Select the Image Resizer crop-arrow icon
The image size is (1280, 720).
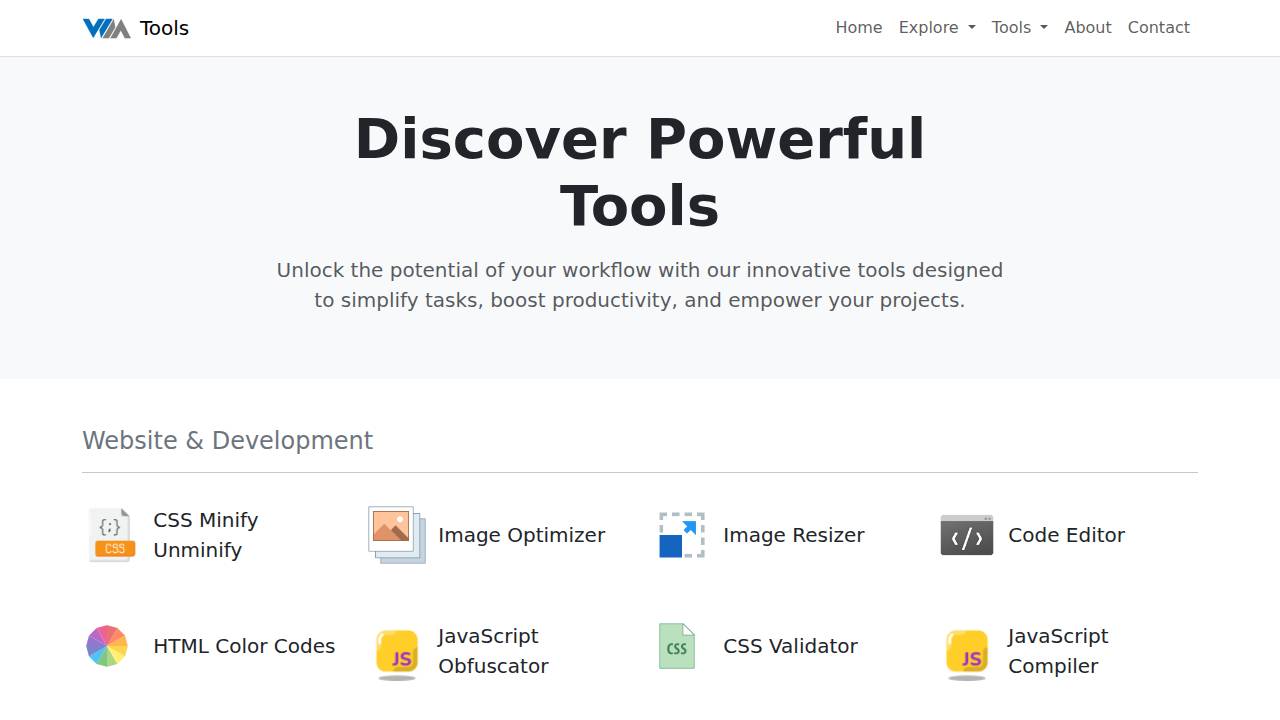point(681,535)
